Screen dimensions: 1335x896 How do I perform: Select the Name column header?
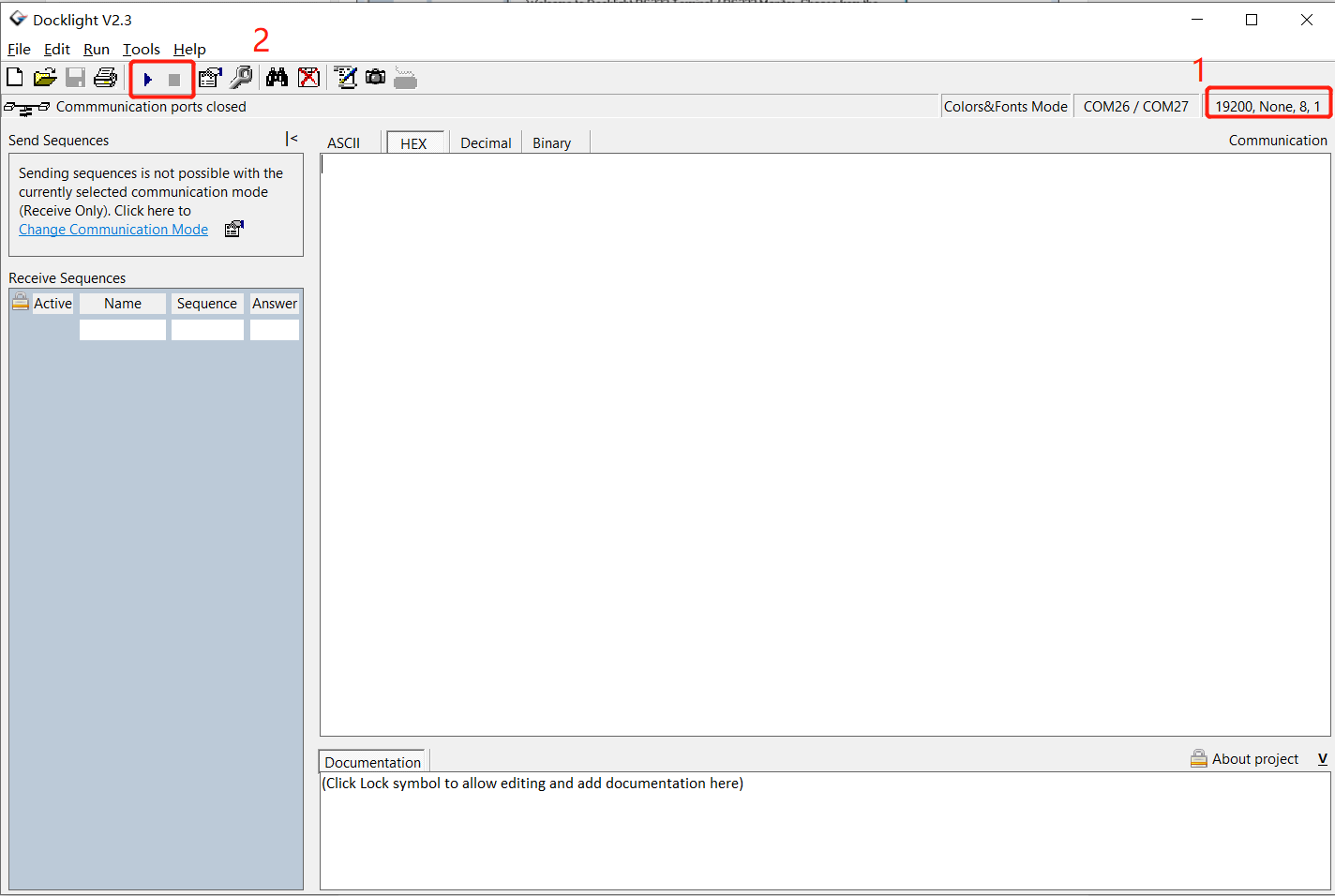[x=123, y=304]
